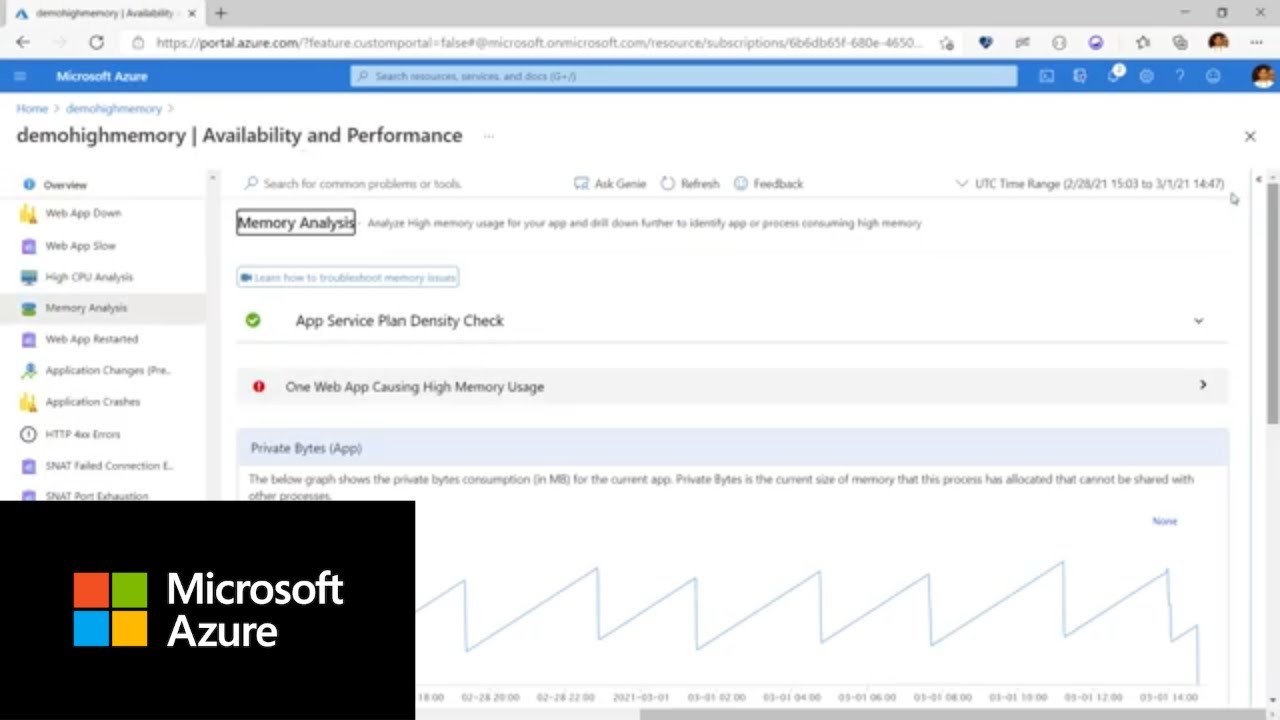Click the Ask Genie button label

pos(620,184)
